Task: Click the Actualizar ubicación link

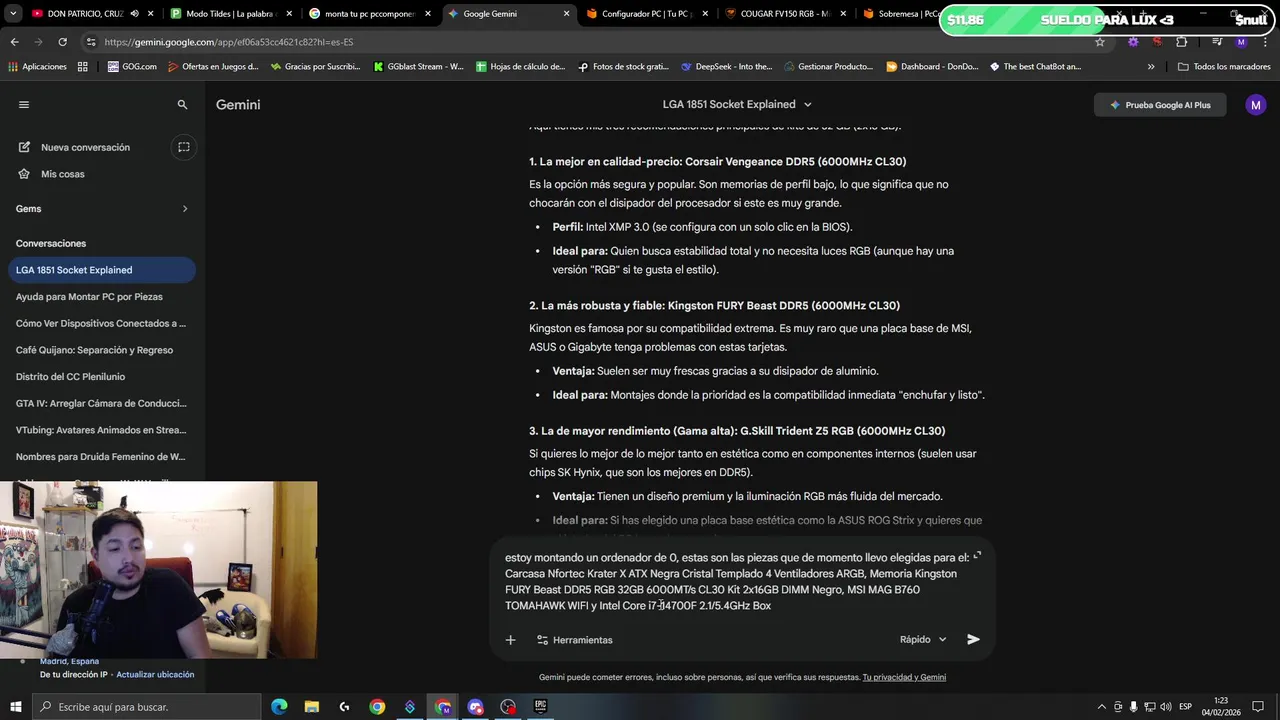Action: coord(155,674)
